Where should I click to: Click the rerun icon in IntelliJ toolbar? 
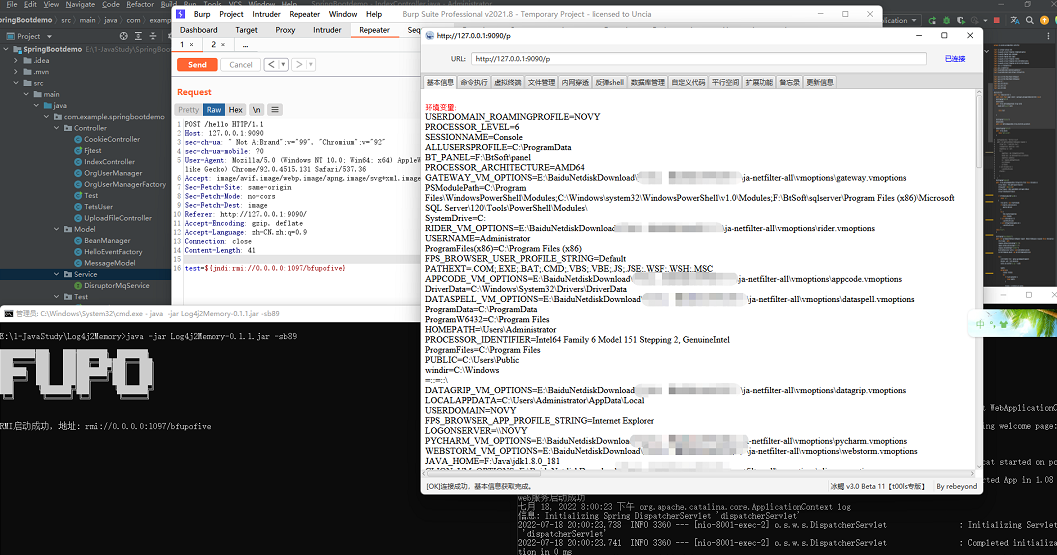tap(932, 21)
